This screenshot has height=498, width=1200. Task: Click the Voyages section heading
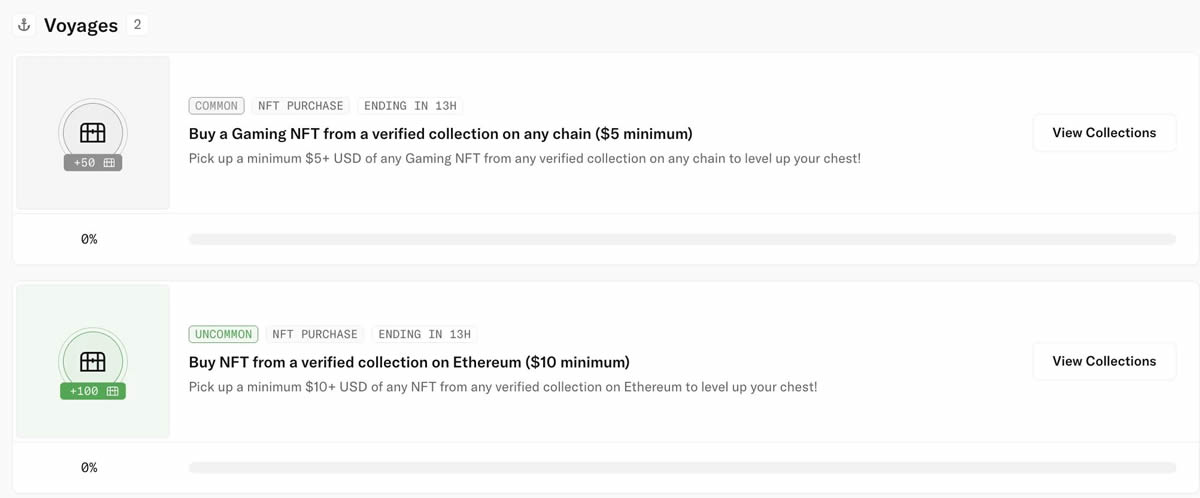coord(81,26)
